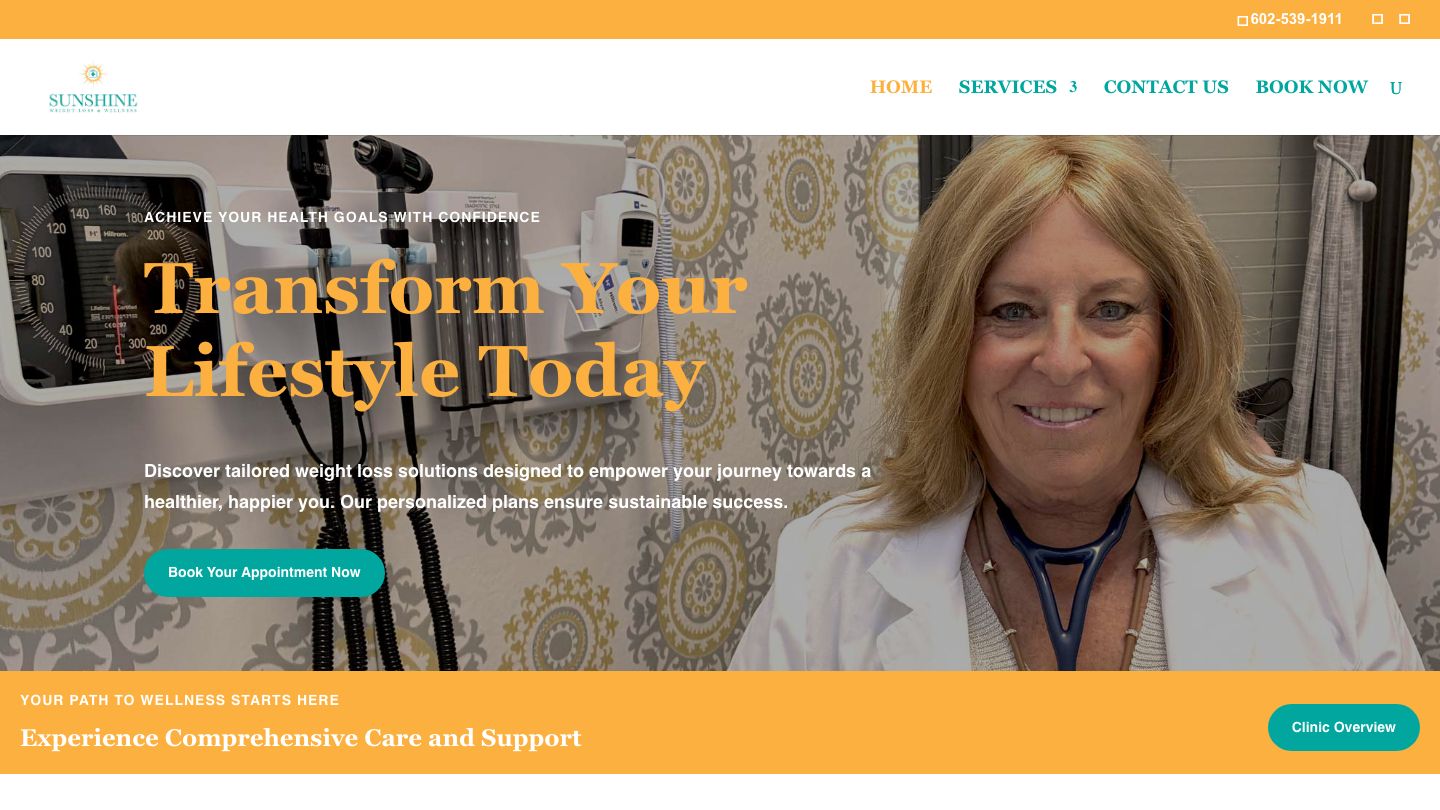Open the last social icon in top bar
This screenshot has width=1440, height=810.
(1404, 19)
